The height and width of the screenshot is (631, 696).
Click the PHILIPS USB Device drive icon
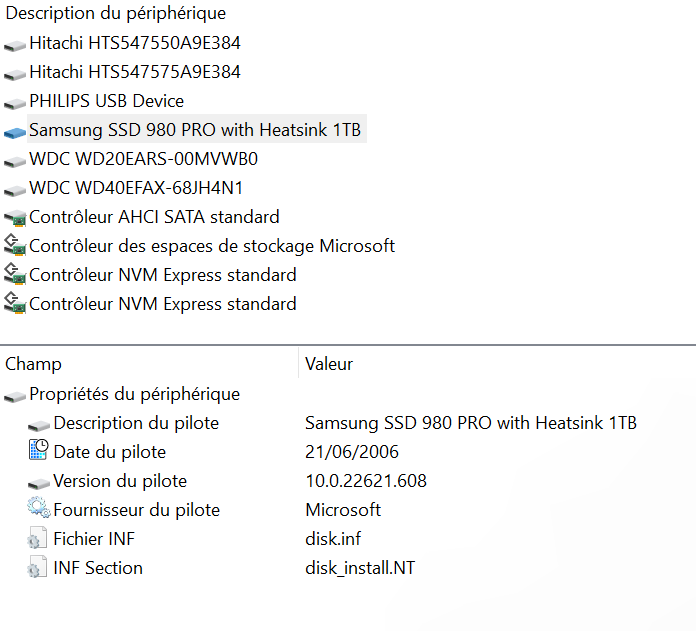tap(15, 102)
